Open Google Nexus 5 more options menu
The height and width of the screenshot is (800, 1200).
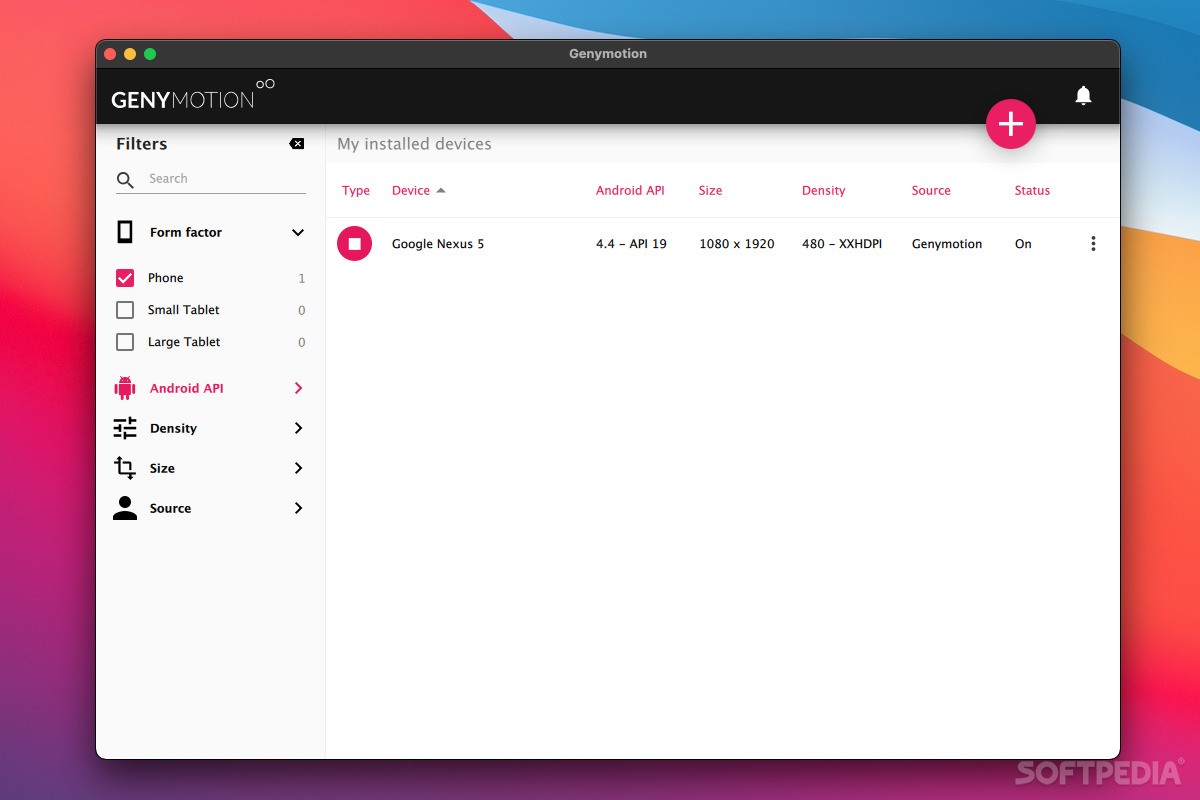click(x=1093, y=244)
